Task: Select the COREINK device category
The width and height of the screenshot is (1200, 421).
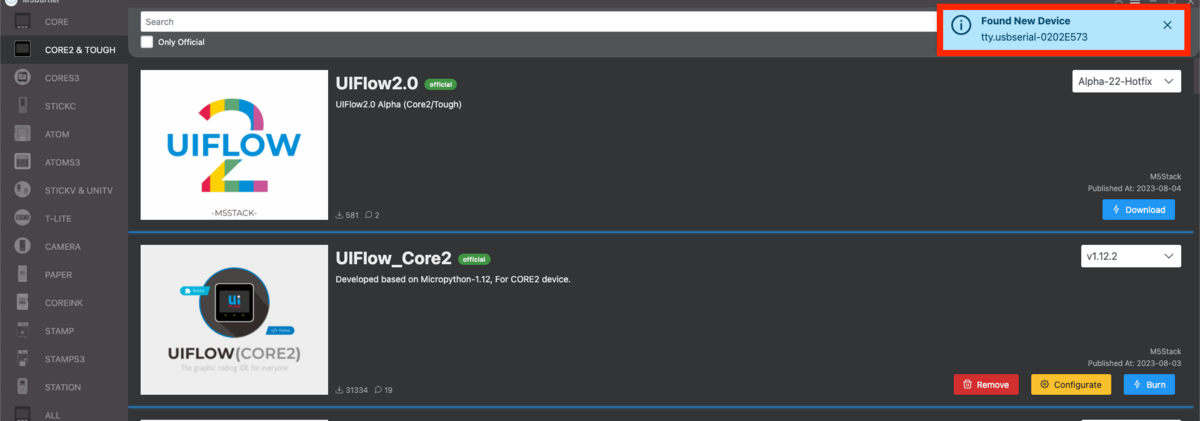Action: click(x=64, y=302)
